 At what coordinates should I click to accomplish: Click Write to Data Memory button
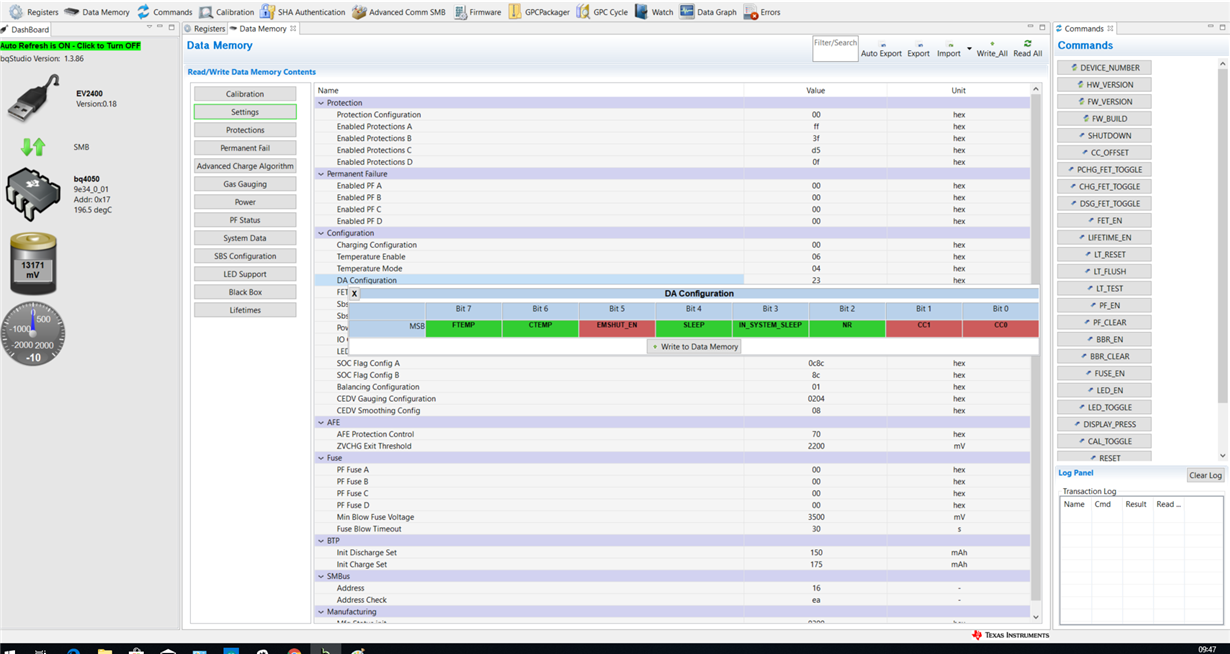tap(694, 347)
